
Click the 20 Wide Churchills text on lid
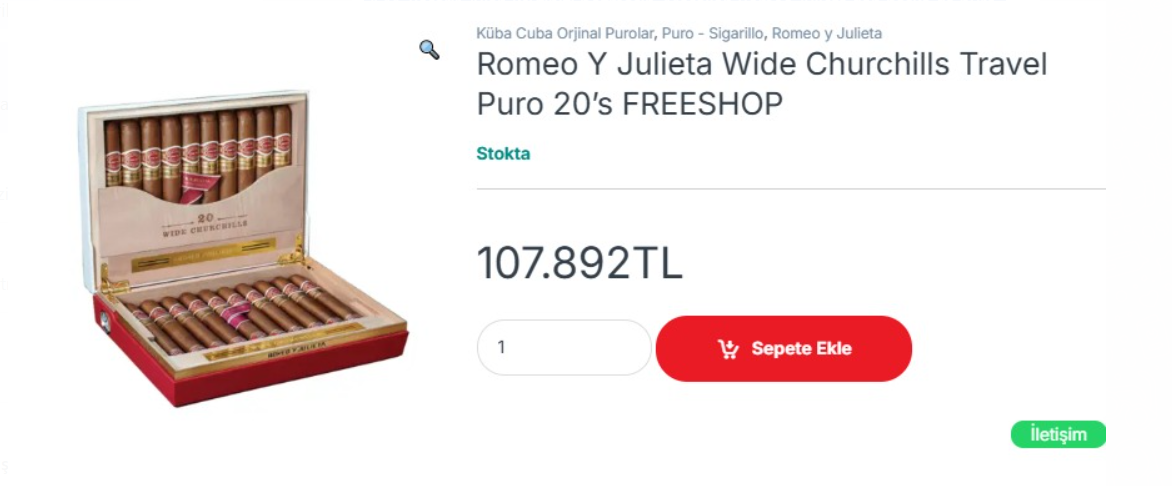(x=205, y=226)
